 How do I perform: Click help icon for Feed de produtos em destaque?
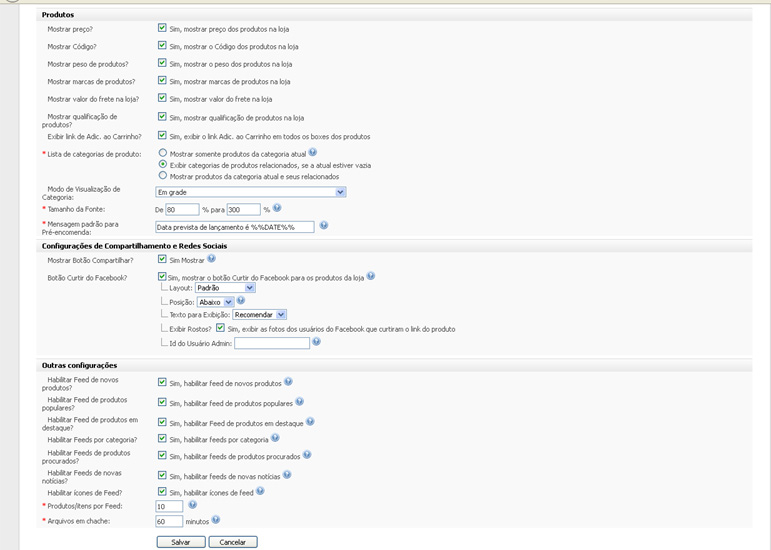tap(310, 422)
